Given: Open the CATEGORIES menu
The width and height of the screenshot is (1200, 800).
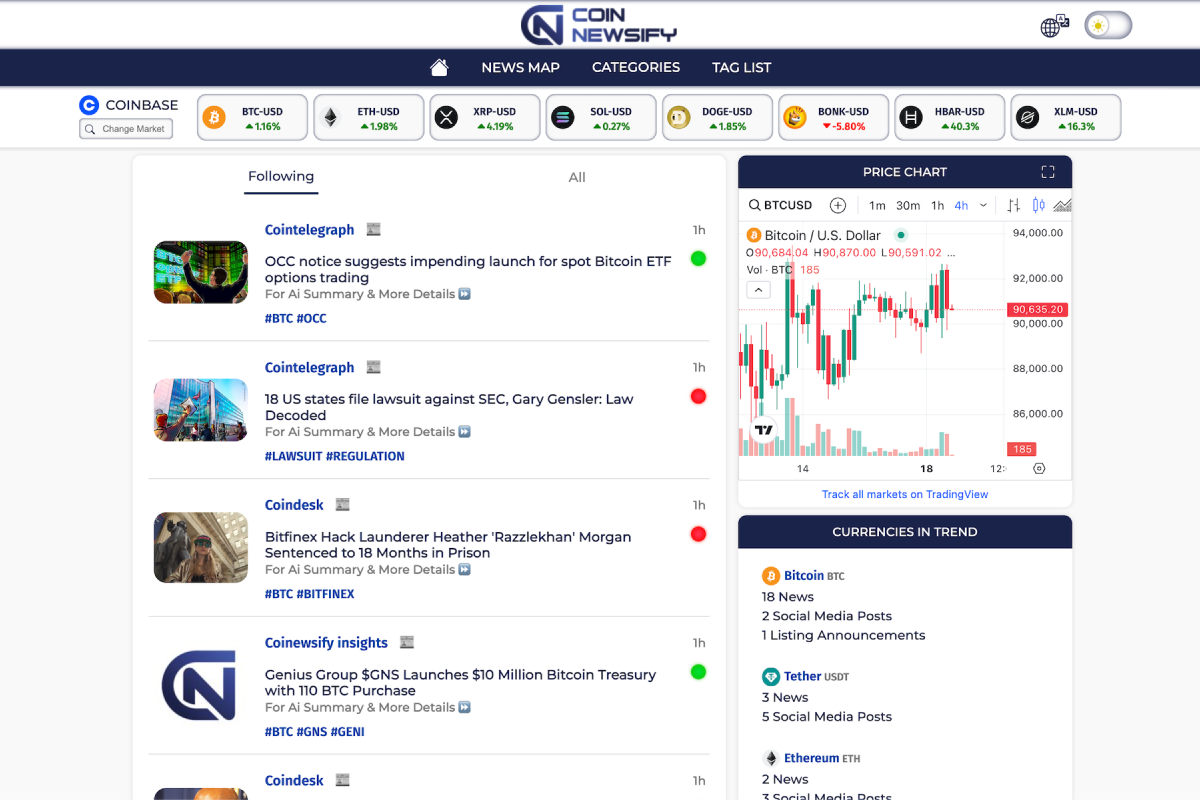Looking at the screenshot, I should click(x=635, y=67).
